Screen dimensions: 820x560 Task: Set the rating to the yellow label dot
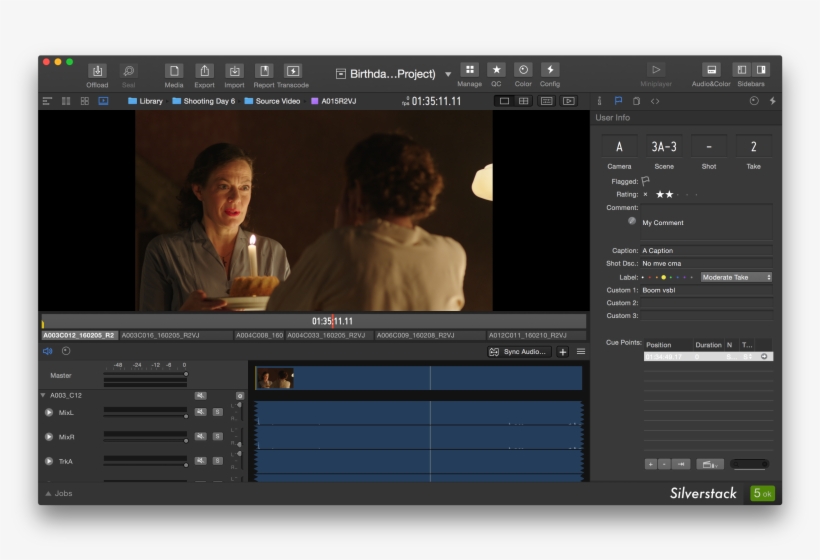pos(662,277)
